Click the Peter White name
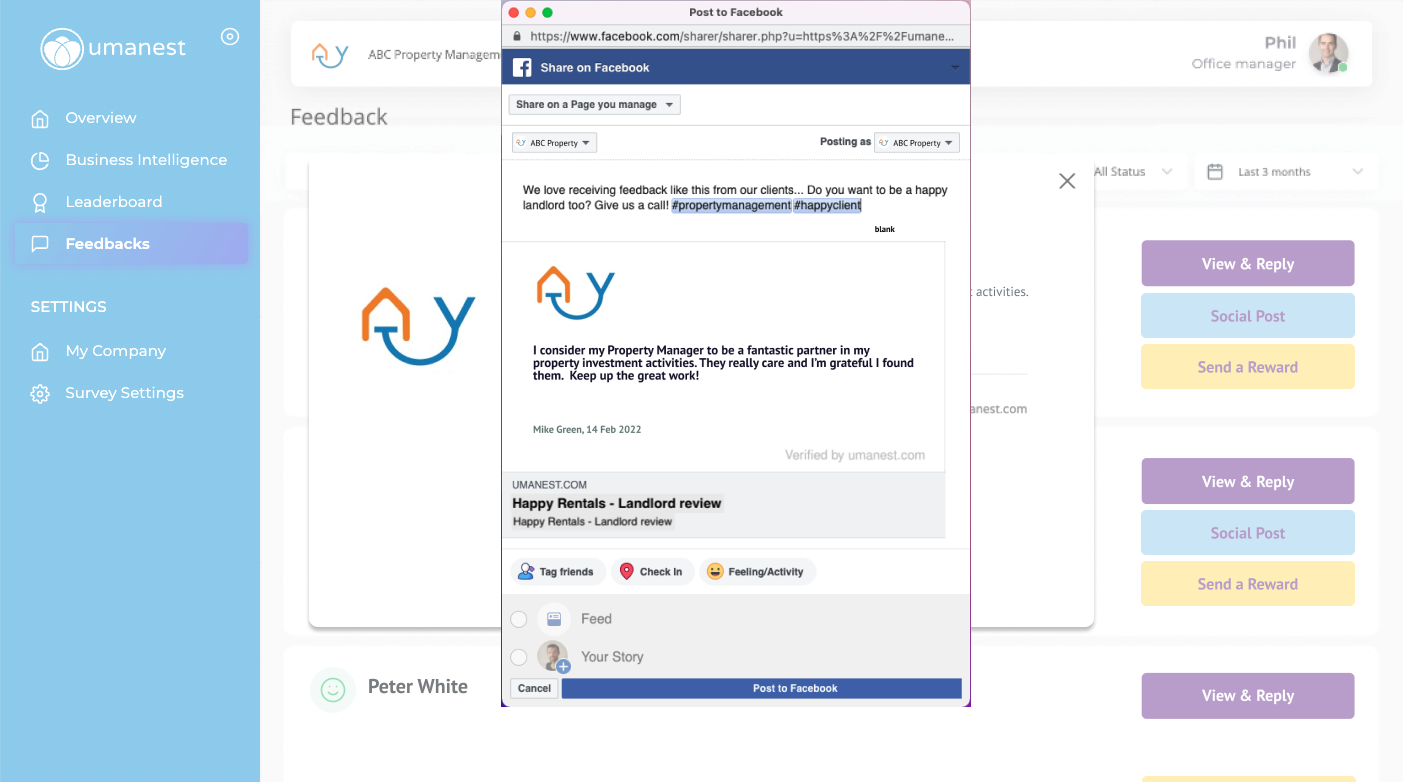The height and width of the screenshot is (782, 1403). click(418, 687)
